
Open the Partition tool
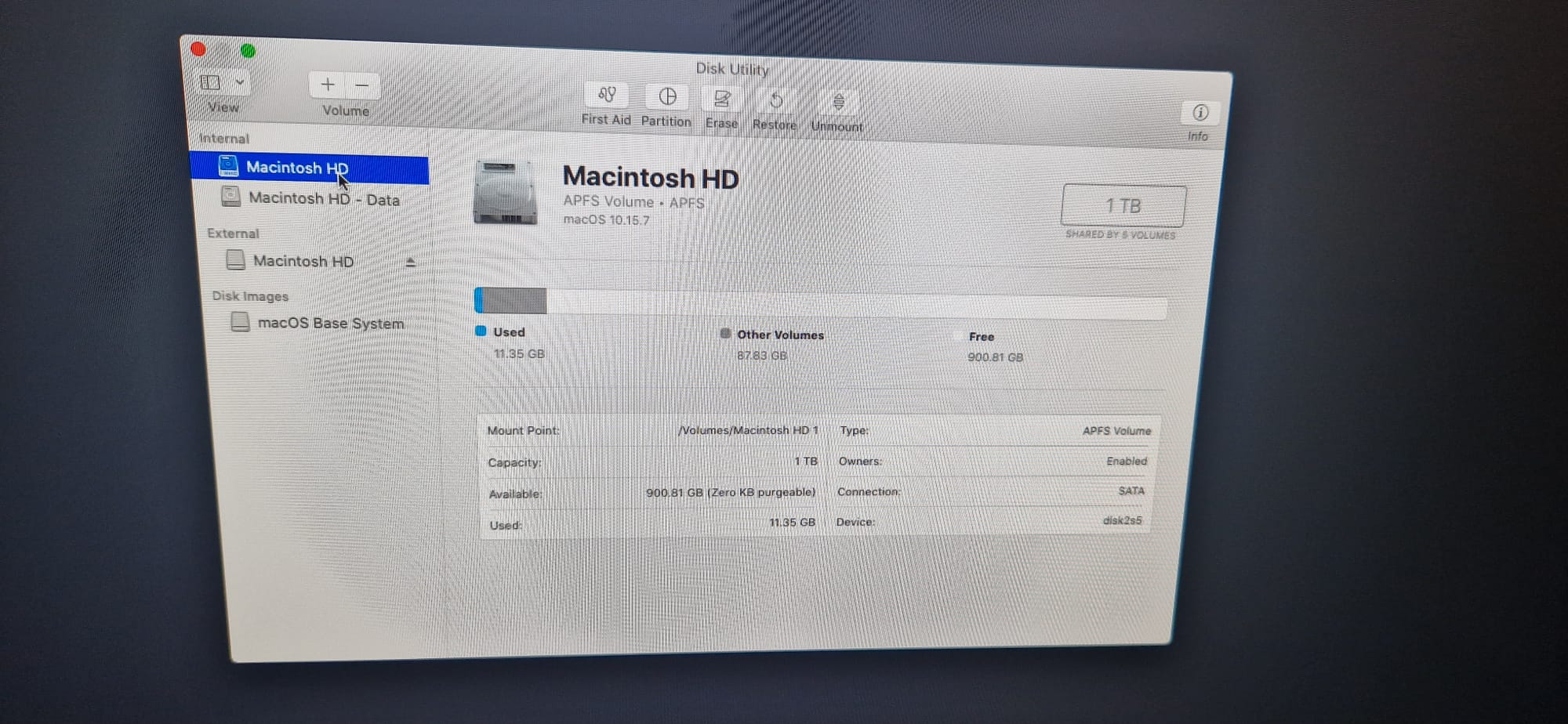(x=667, y=96)
